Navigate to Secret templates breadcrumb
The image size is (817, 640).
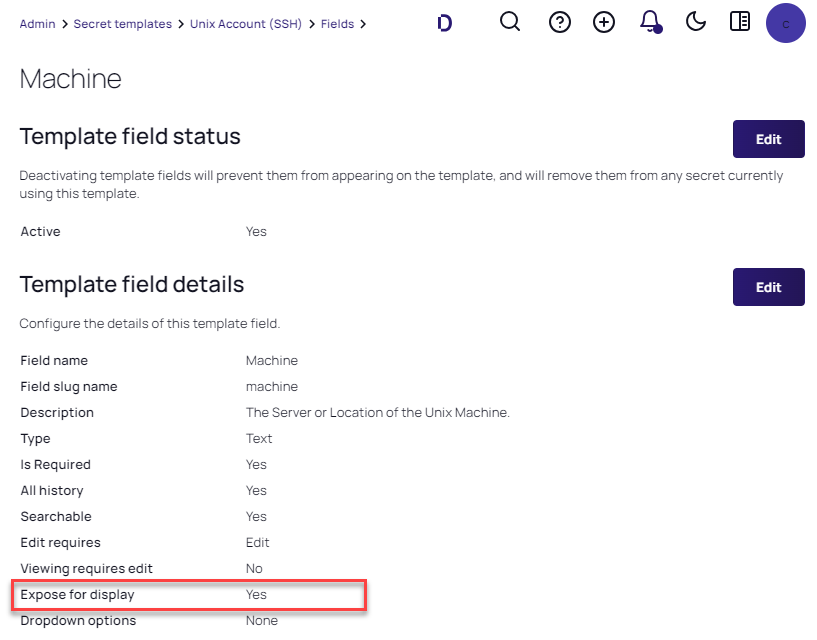pos(122,24)
